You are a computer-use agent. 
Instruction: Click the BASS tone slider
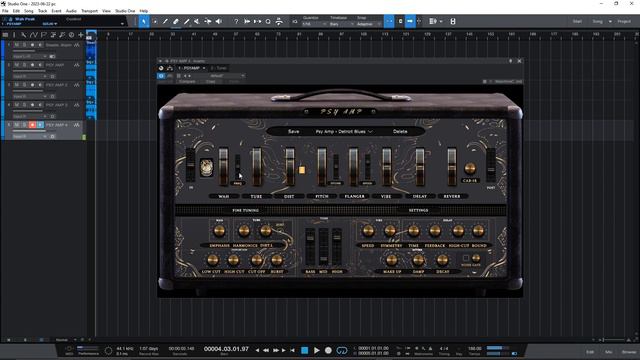[310, 246]
